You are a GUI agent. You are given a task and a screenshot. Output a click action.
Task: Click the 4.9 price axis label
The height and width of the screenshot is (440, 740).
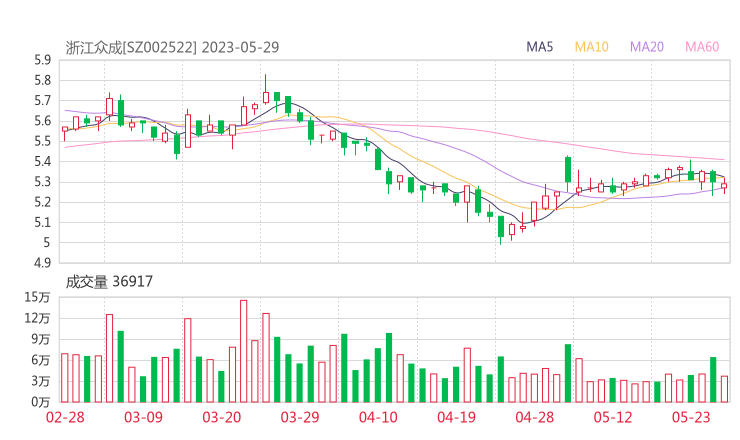42,263
